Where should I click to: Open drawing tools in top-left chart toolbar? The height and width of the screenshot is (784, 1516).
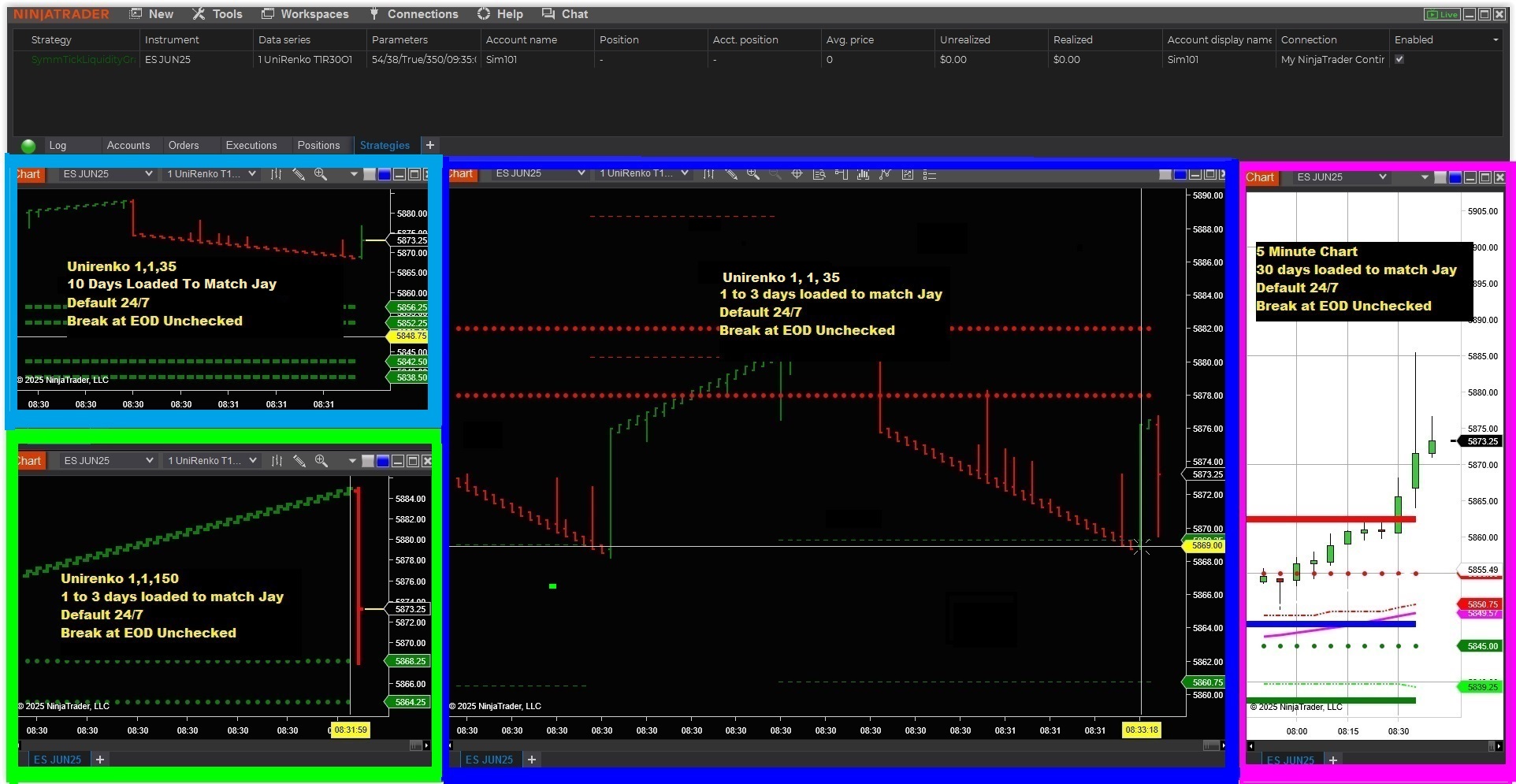(x=299, y=174)
